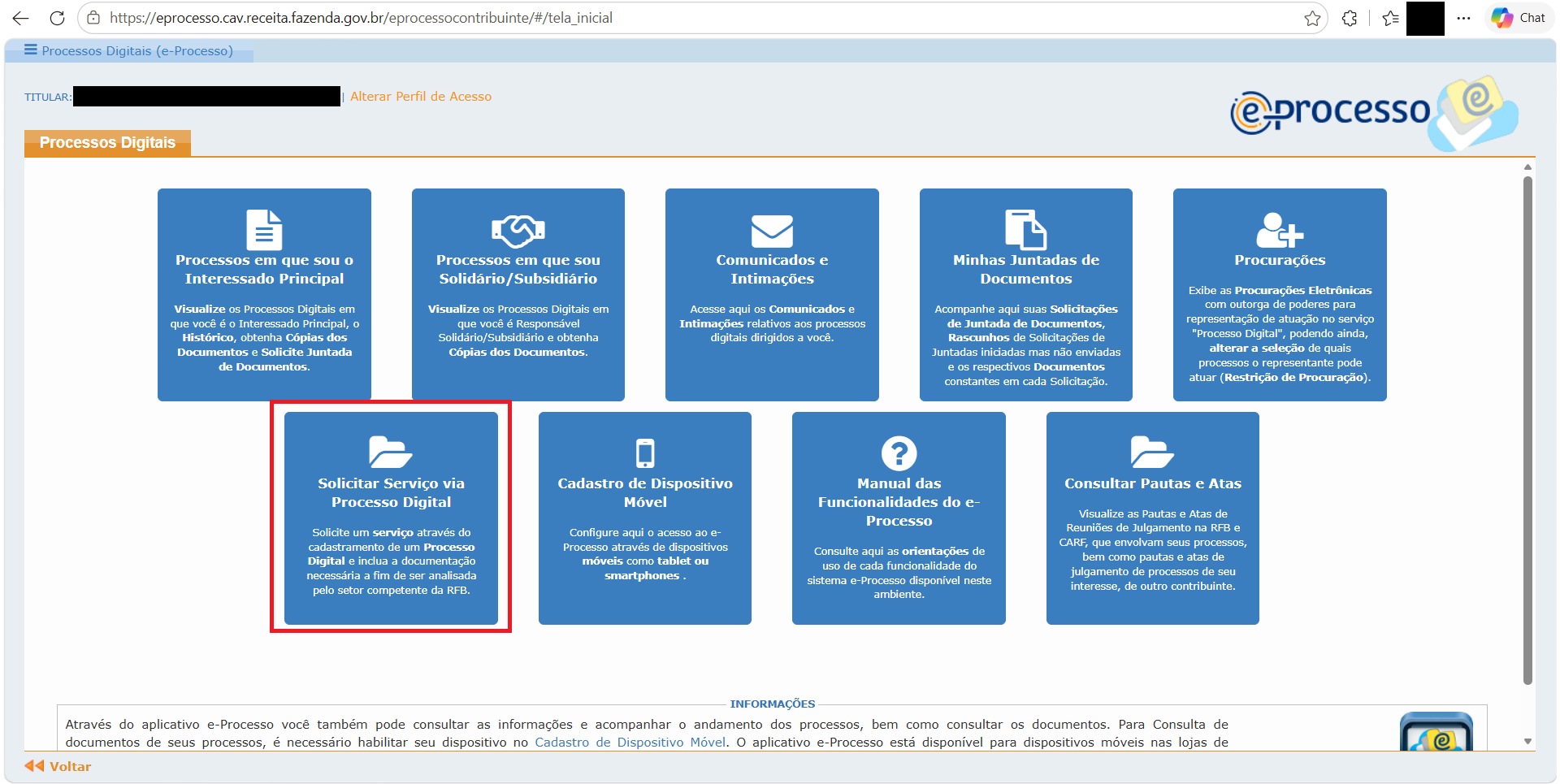Click the browser address bar URL

pyautogui.click(x=362, y=18)
